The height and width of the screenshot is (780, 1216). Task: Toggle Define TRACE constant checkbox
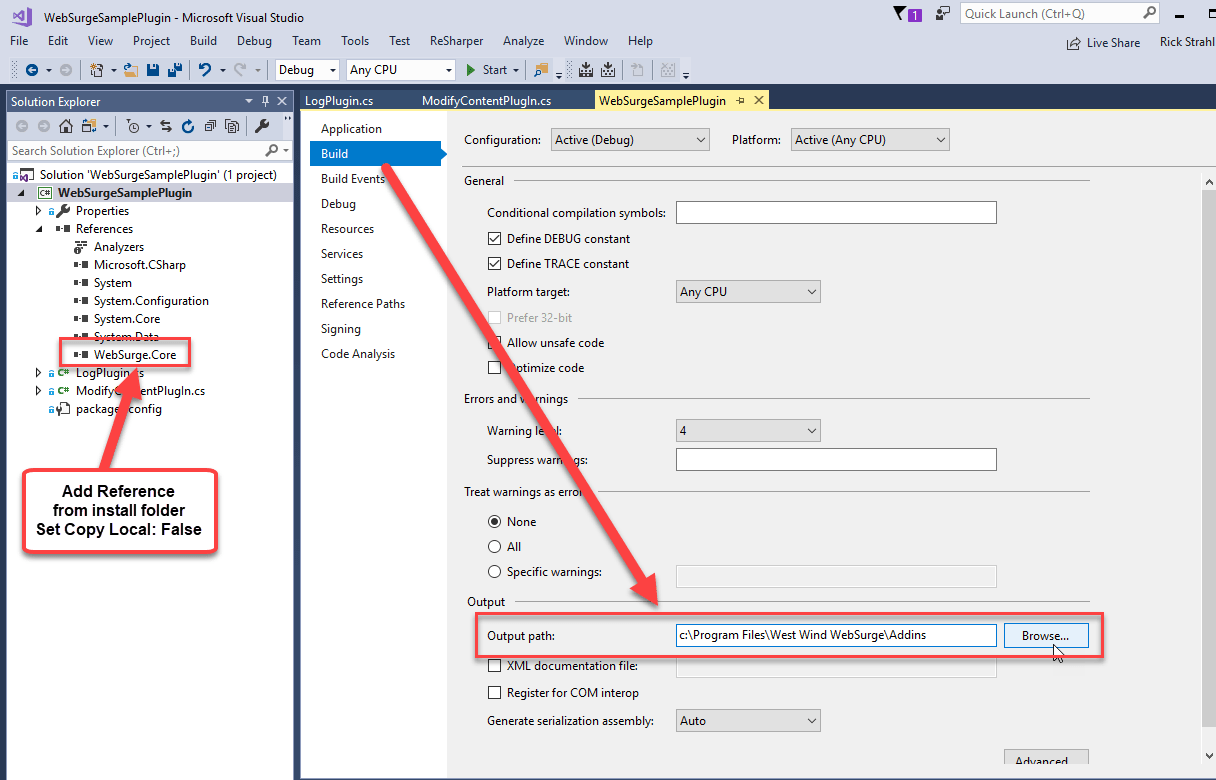click(x=494, y=264)
